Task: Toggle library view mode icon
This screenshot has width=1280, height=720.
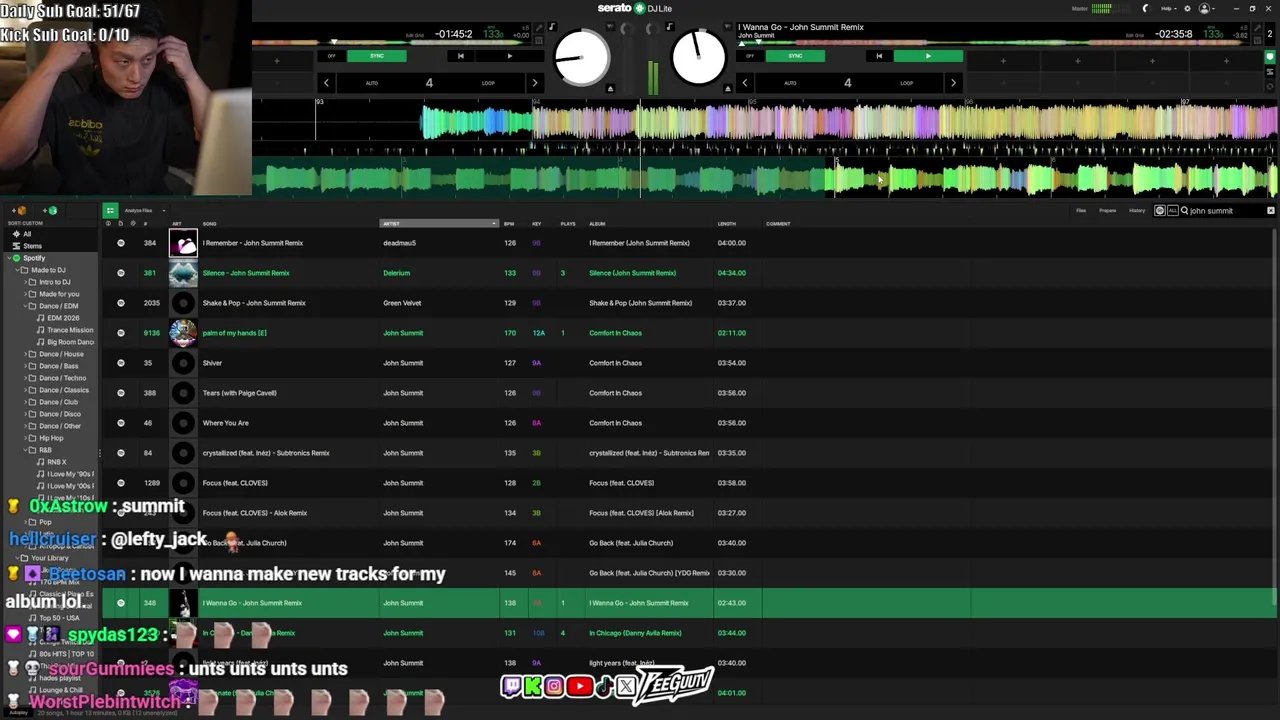Action: pyautogui.click(x=110, y=211)
